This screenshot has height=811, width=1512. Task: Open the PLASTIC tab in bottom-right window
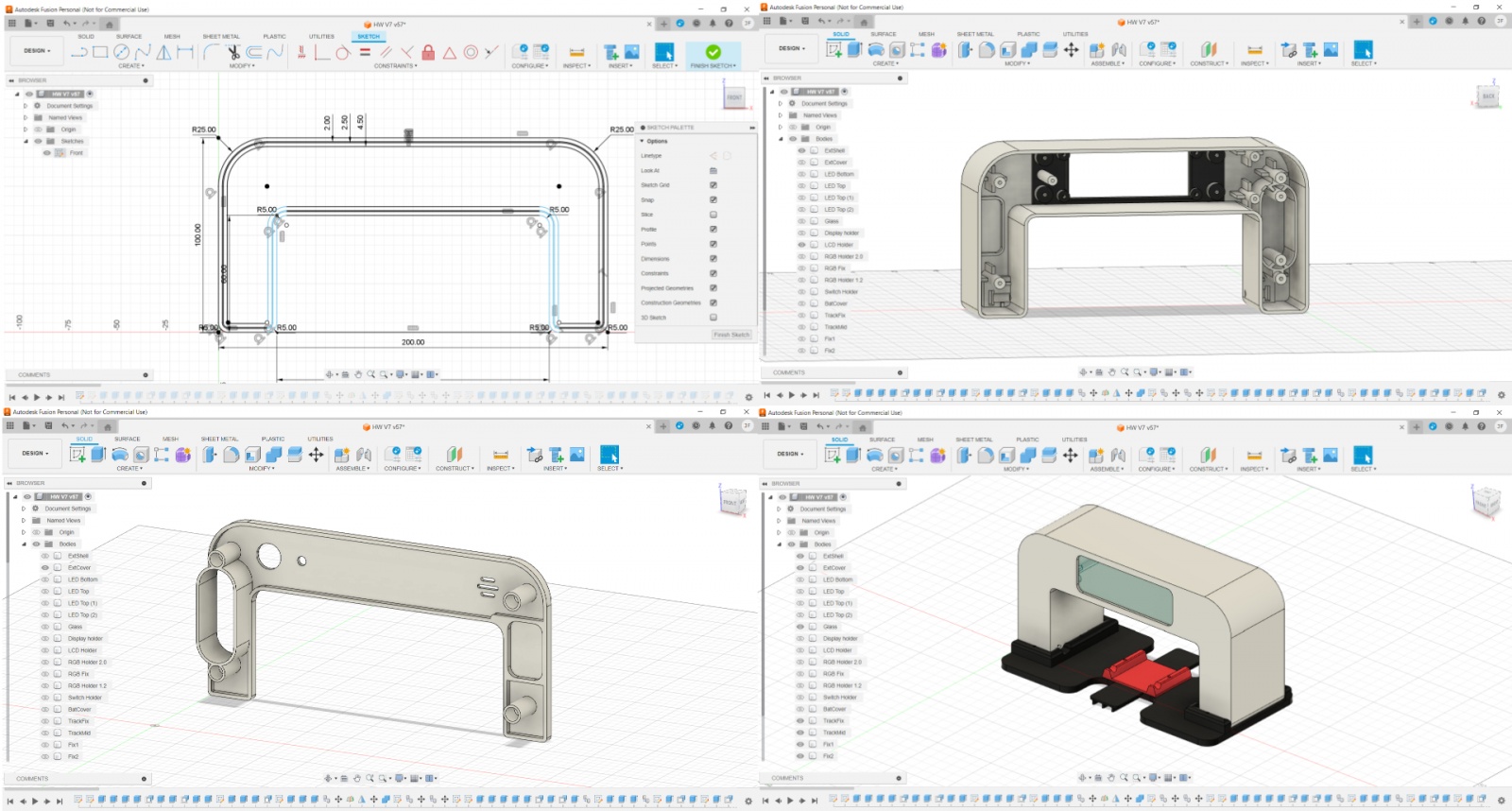pos(1027,440)
